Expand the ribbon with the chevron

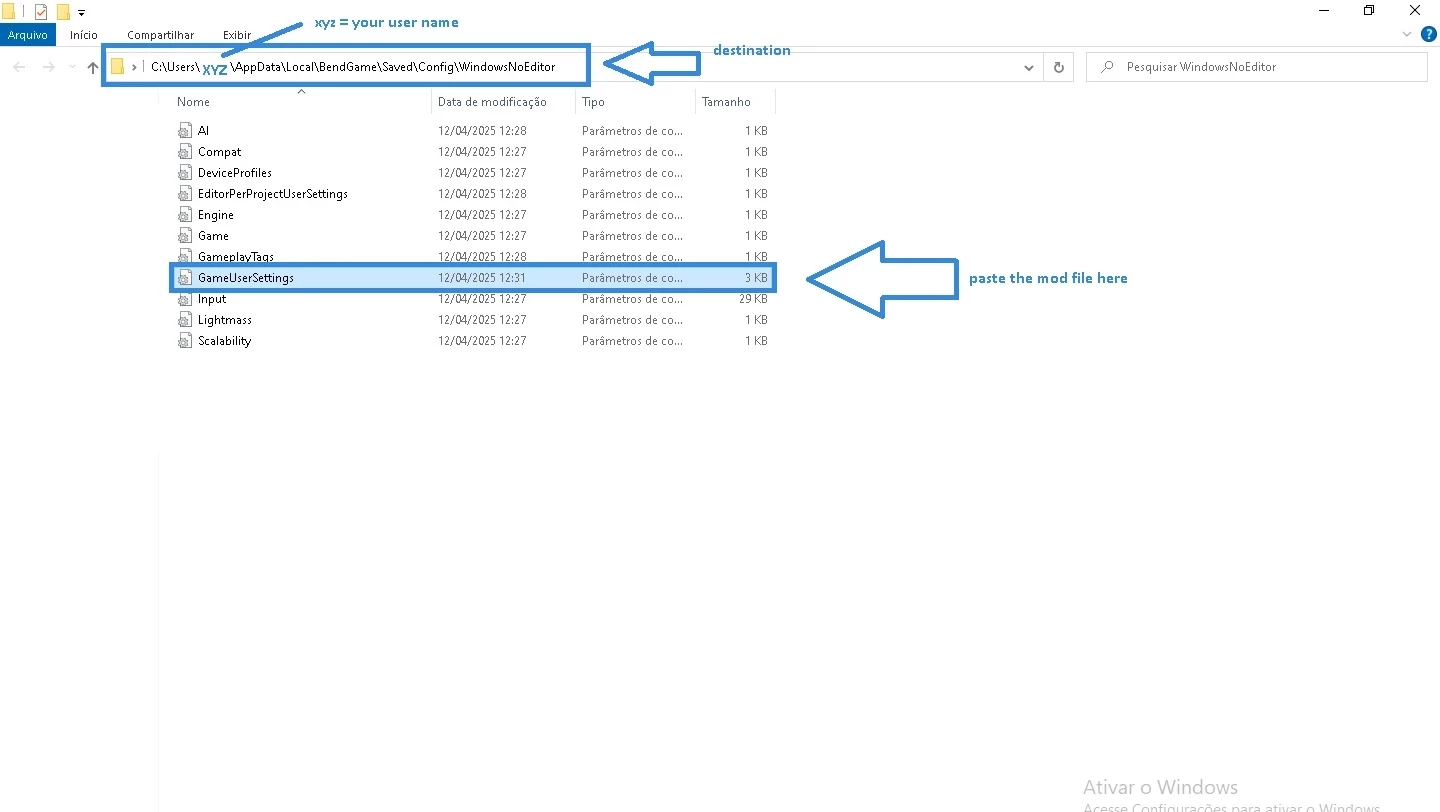tap(1407, 34)
